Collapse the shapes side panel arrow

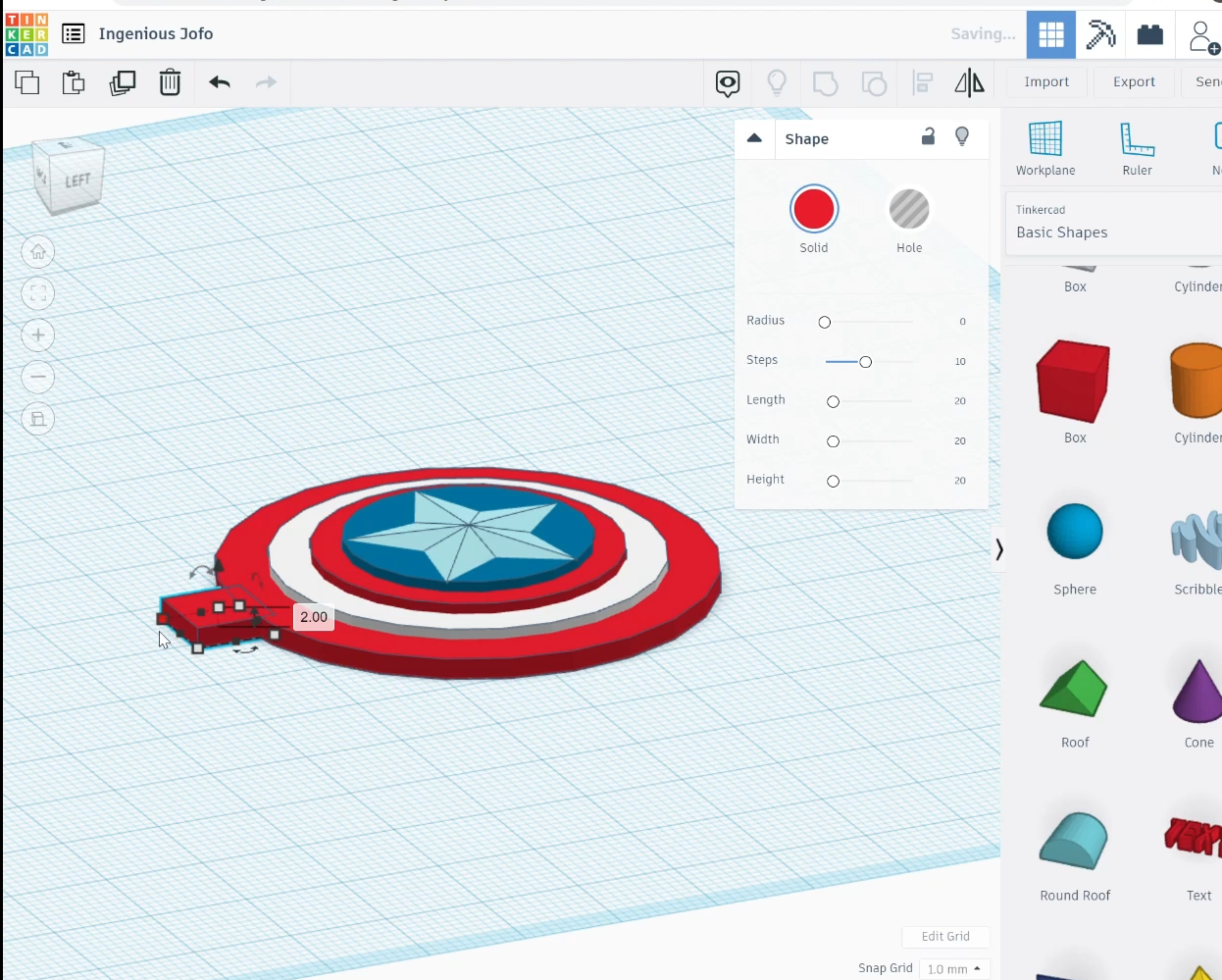[x=998, y=549]
